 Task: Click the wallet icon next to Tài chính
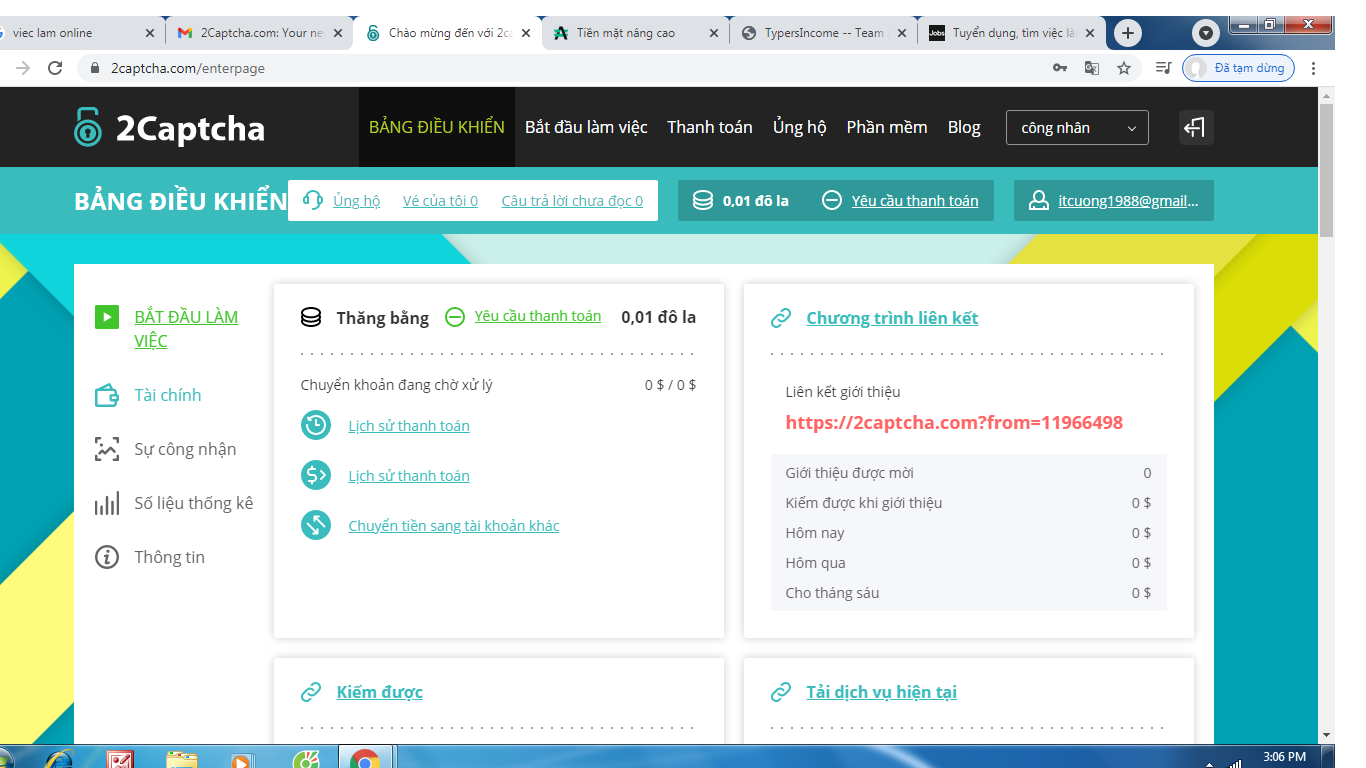tap(107, 396)
